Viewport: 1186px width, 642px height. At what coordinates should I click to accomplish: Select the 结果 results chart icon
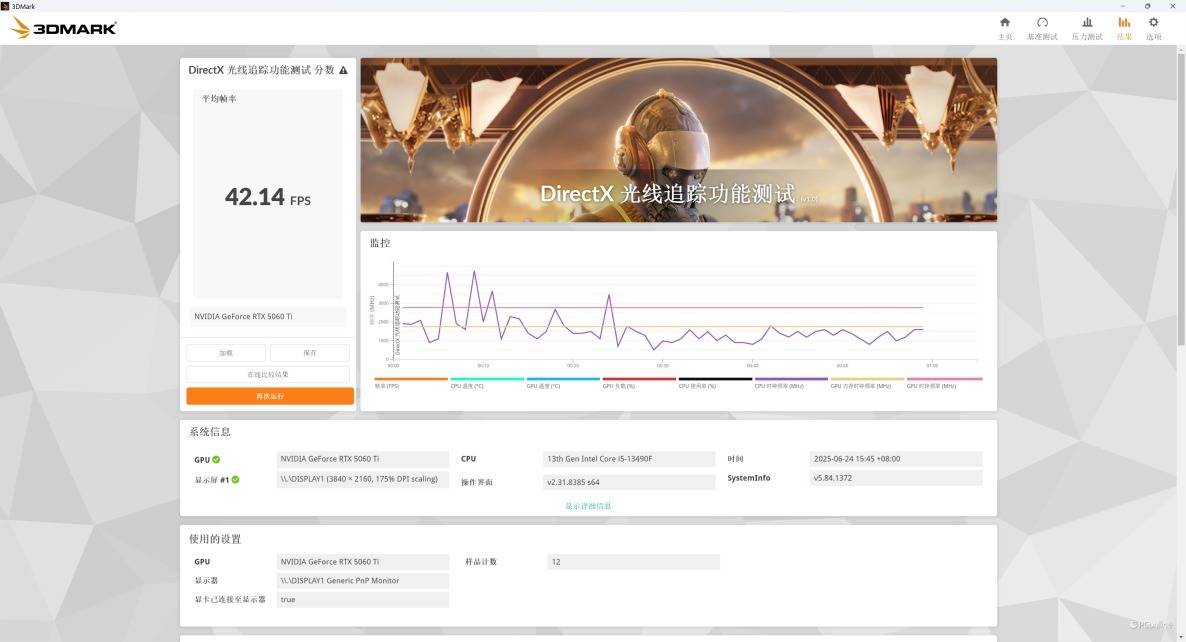pos(1124,23)
